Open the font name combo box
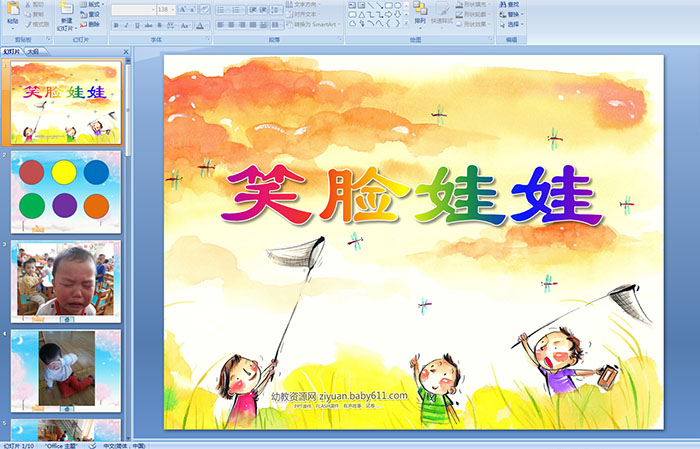The height and width of the screenshot is (449, 700). (x=133, y=10)
